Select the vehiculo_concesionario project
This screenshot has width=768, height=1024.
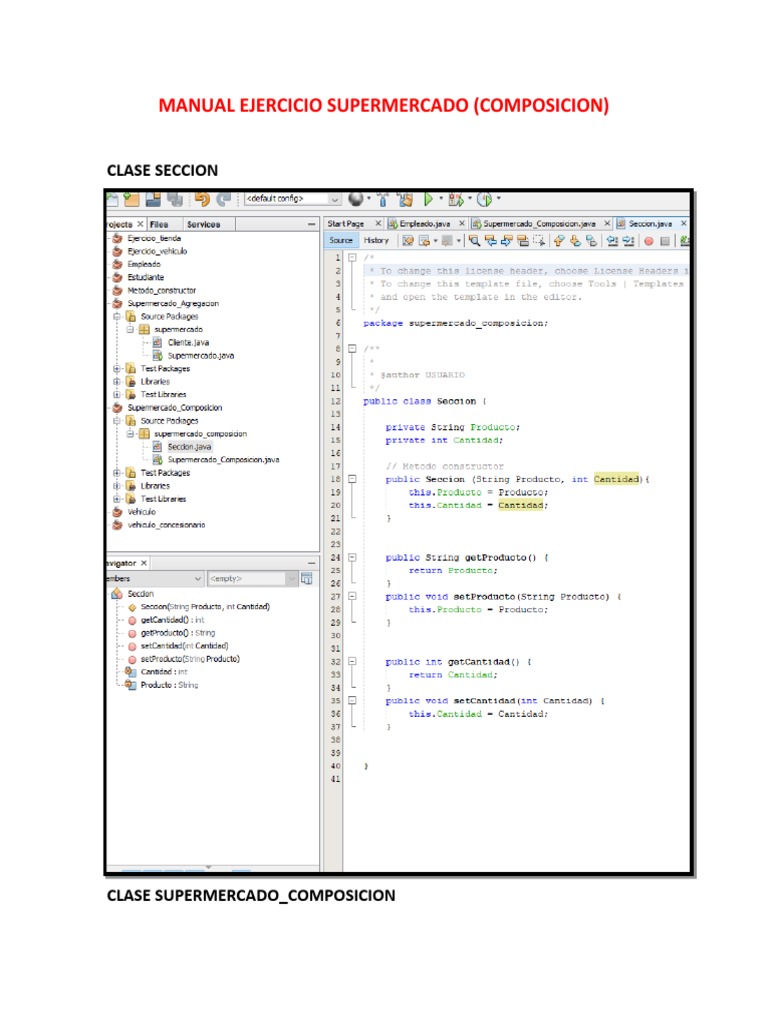[x=167, y=525]
